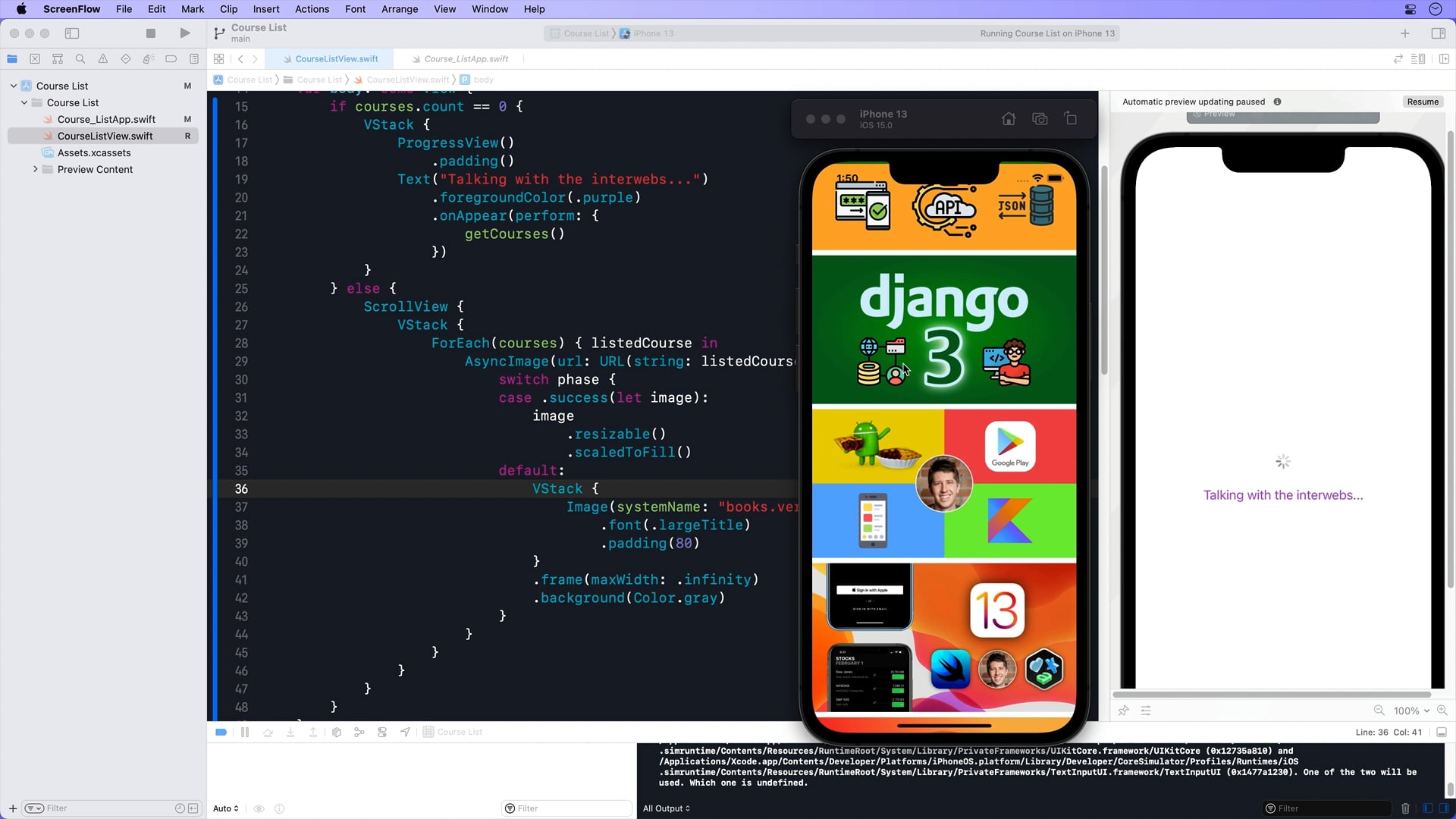
Task: Switch to CourseListView.swift tab
Action: [330, 58]
